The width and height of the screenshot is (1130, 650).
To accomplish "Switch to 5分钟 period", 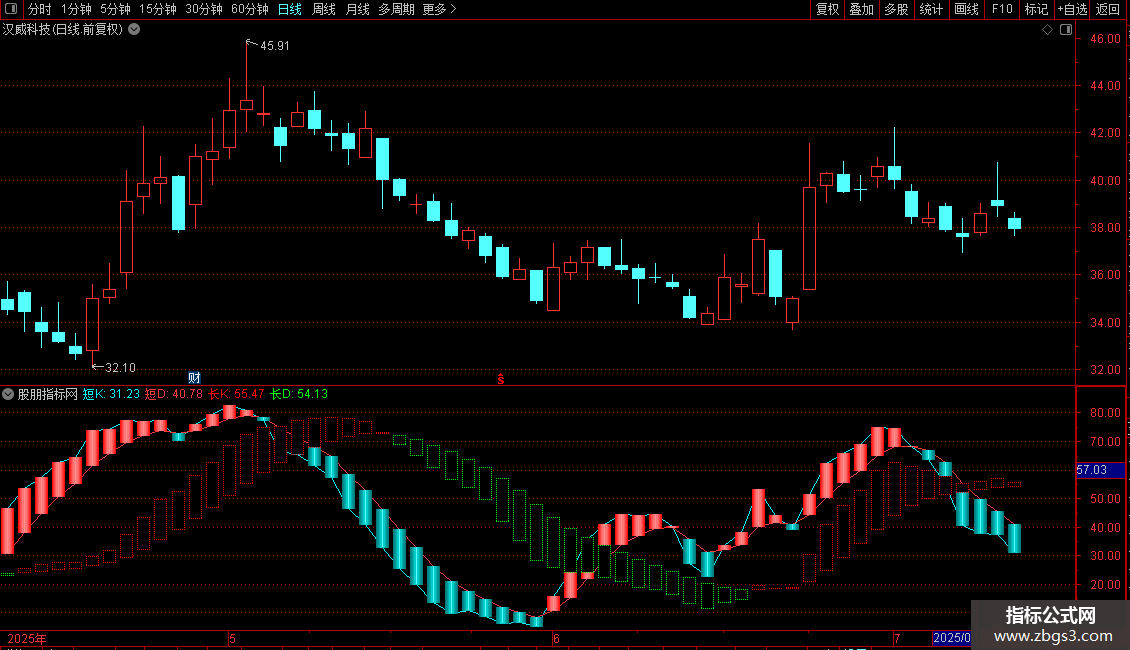I will pyautogui.click(x=115, y=9).
